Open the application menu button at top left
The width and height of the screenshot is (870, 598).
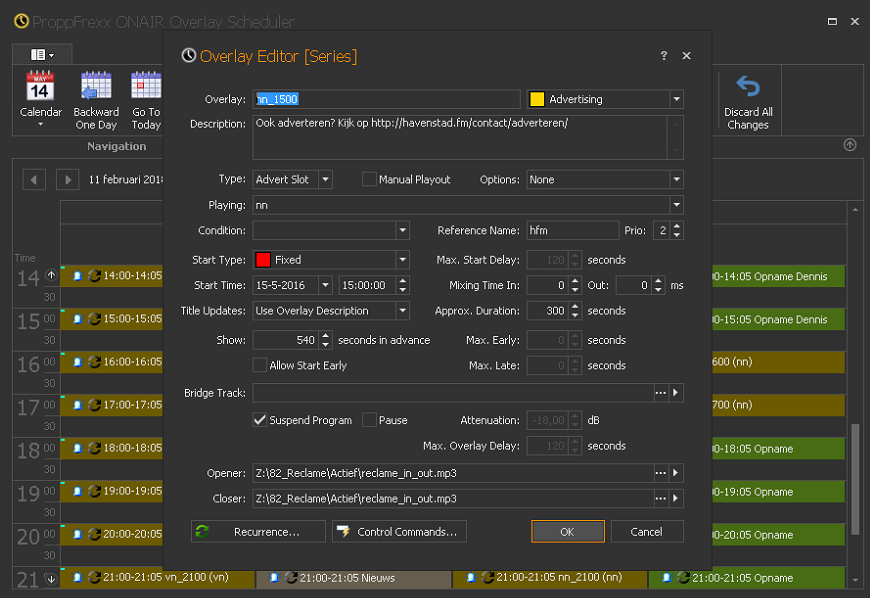click(x=42, y=54)
